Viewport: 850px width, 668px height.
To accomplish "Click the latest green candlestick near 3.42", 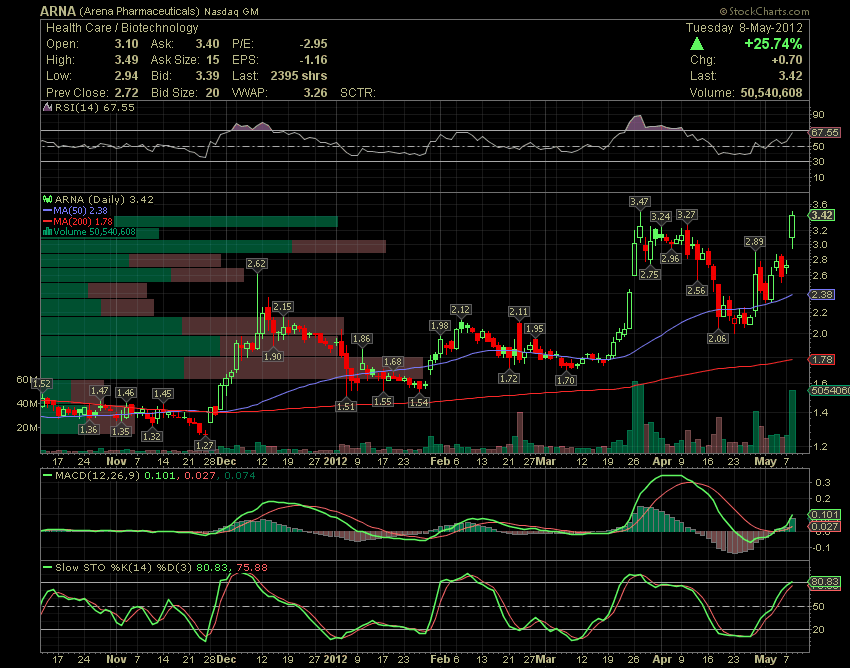I will coord(793,227).
